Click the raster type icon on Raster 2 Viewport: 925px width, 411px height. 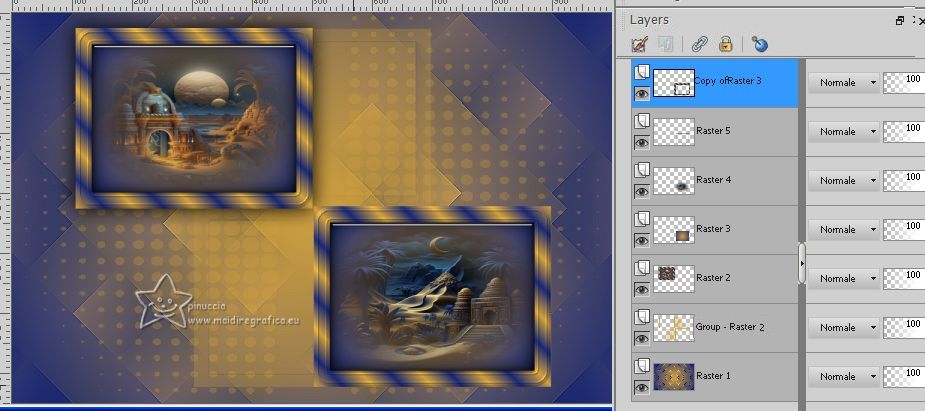coord(642,268)
